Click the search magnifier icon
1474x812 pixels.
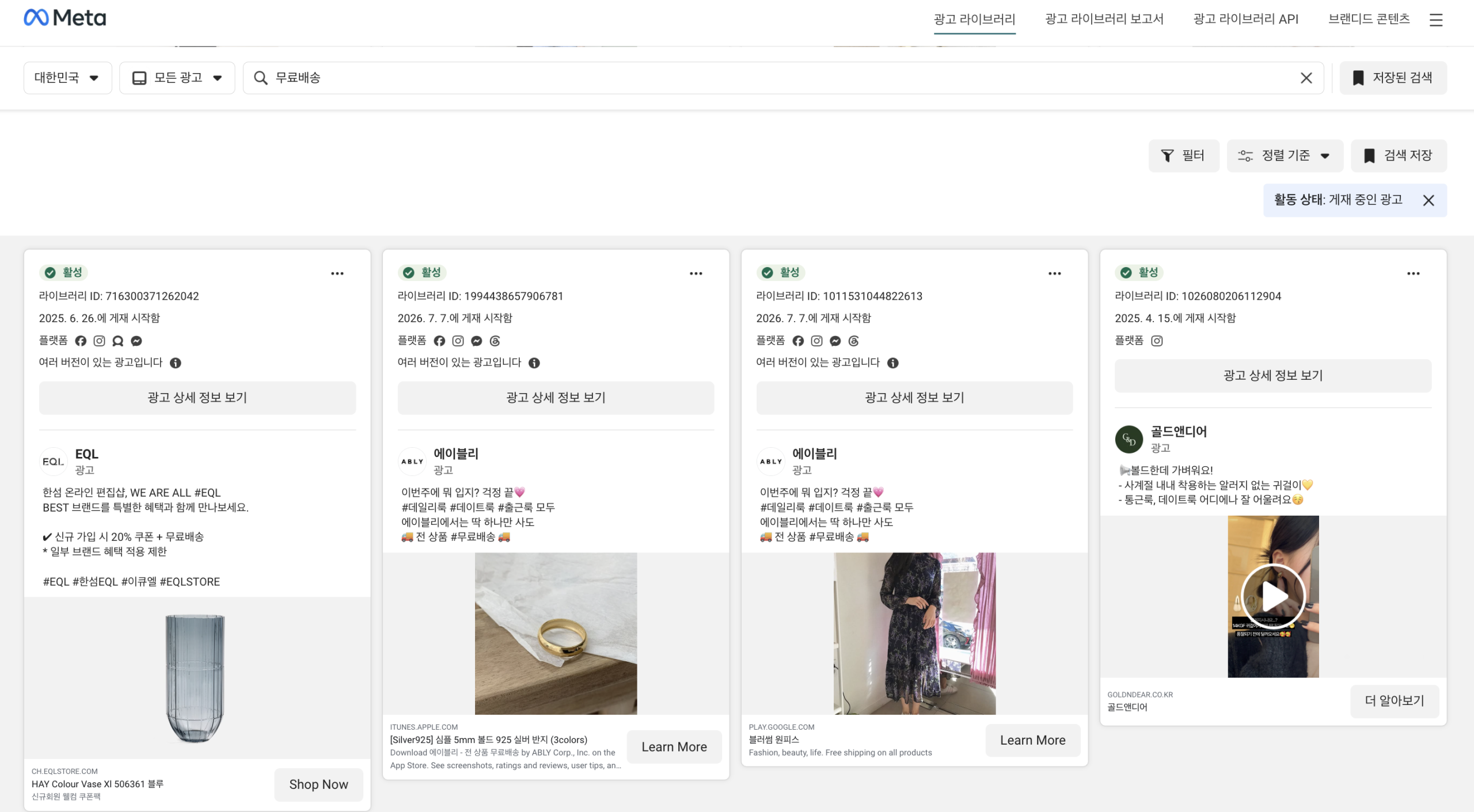[261, 78]
